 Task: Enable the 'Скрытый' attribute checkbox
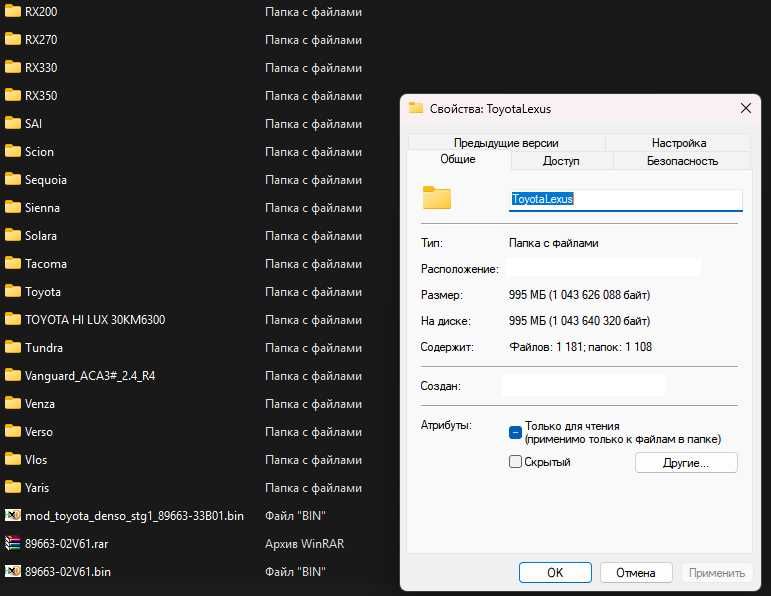[x=515, y=462]
